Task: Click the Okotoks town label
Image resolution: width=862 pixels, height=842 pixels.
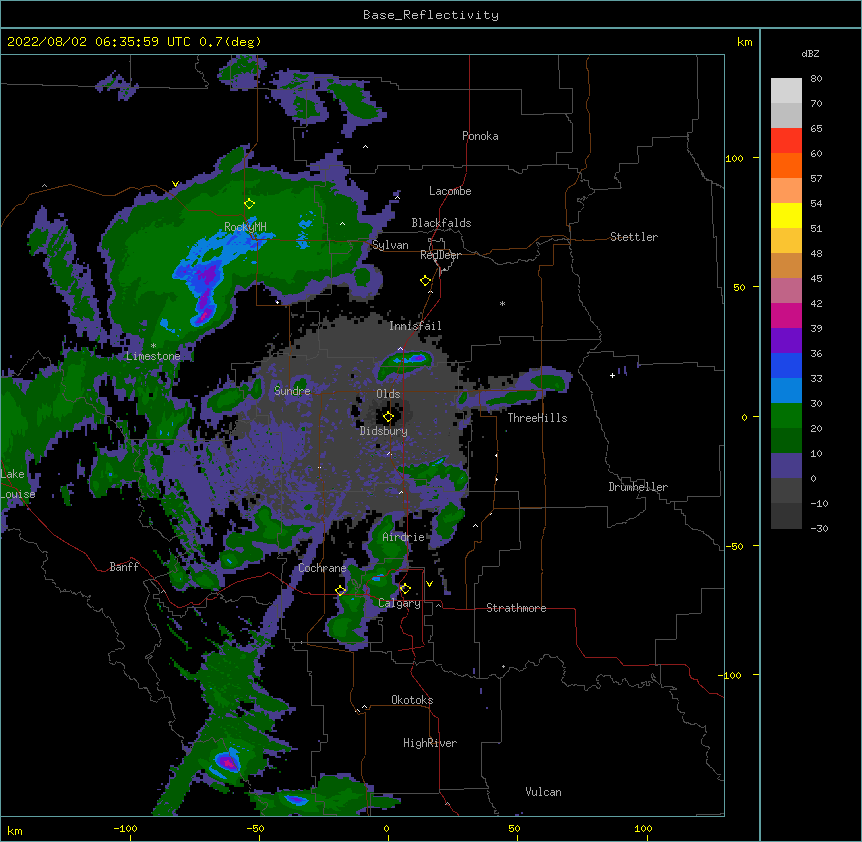Action: (412, 700)
